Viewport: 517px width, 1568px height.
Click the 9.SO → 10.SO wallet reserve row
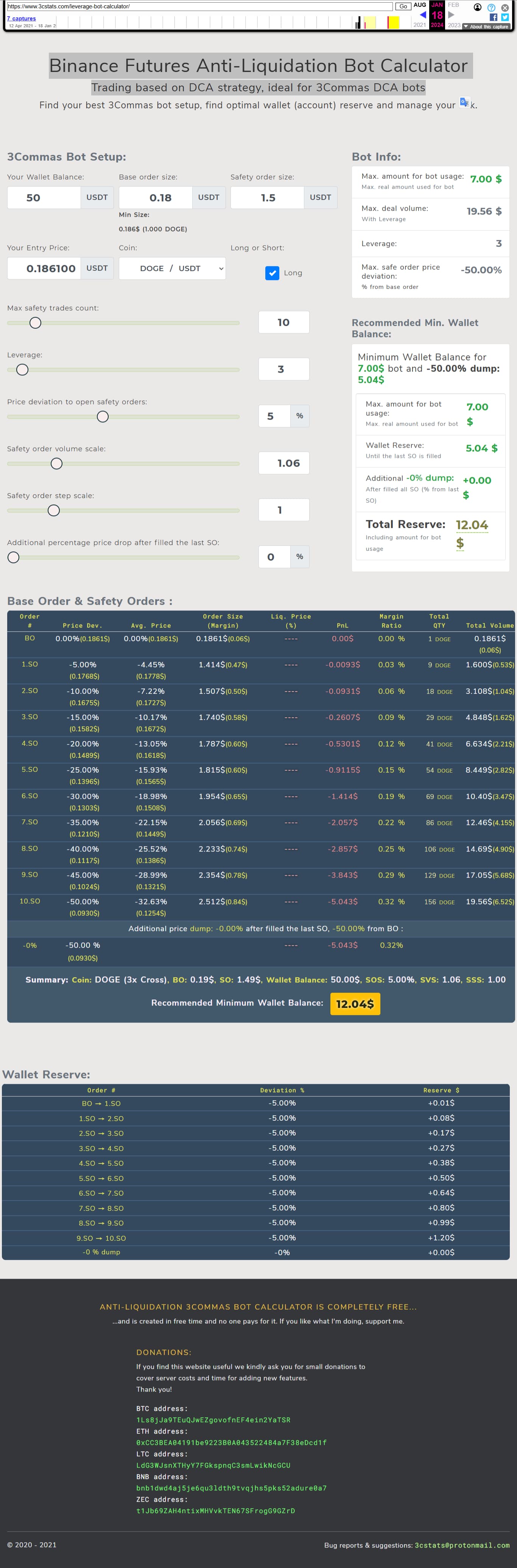coord(255,1238)
